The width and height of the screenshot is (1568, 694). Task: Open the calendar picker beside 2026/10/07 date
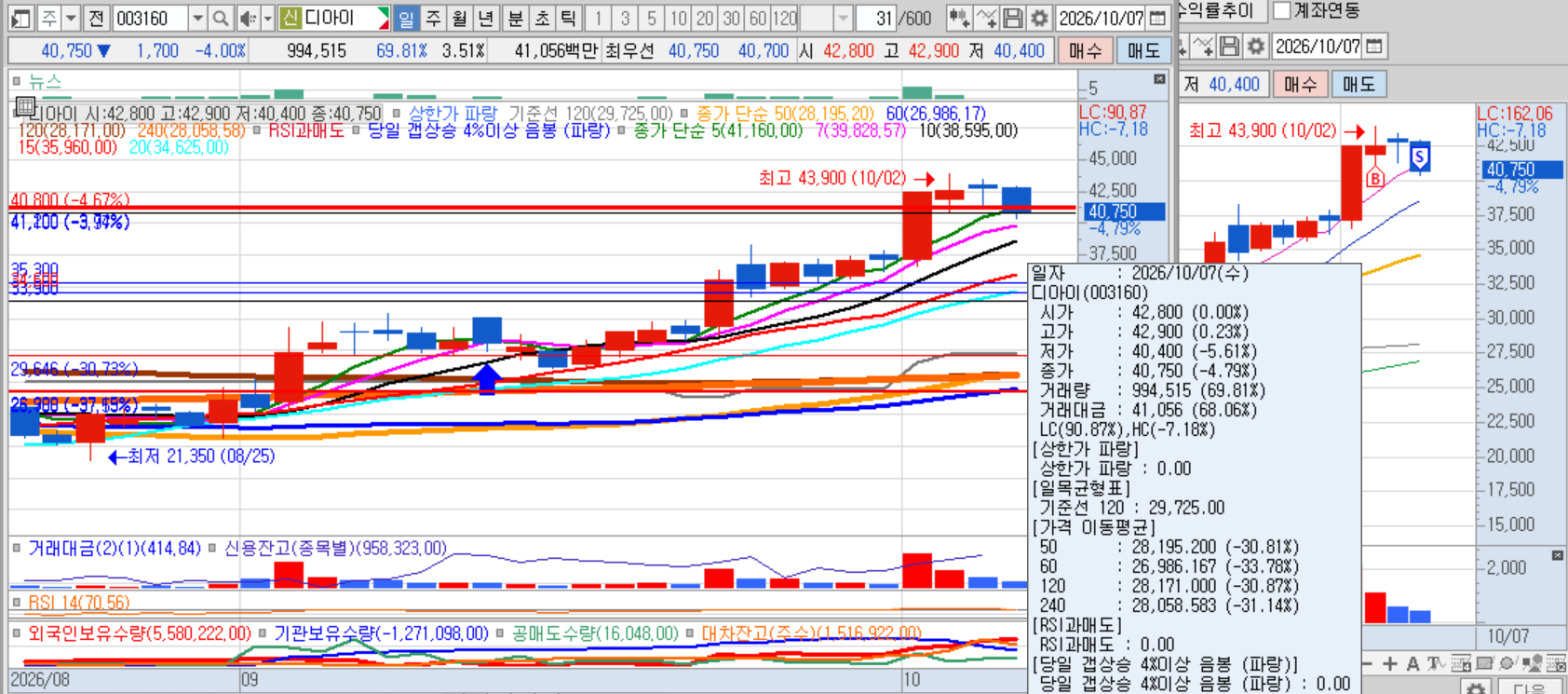pos(1156,18)
